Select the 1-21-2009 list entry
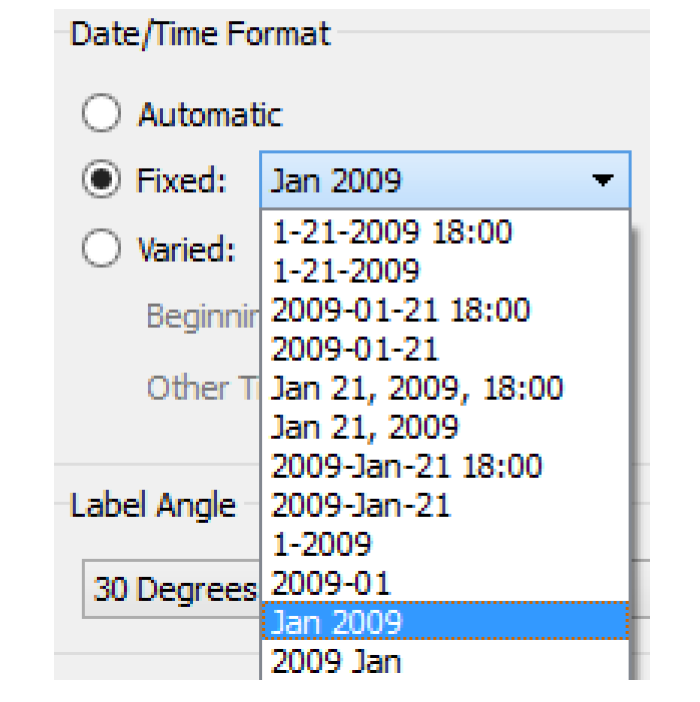This screenshot has width=700, height=702. pos(346,271)
